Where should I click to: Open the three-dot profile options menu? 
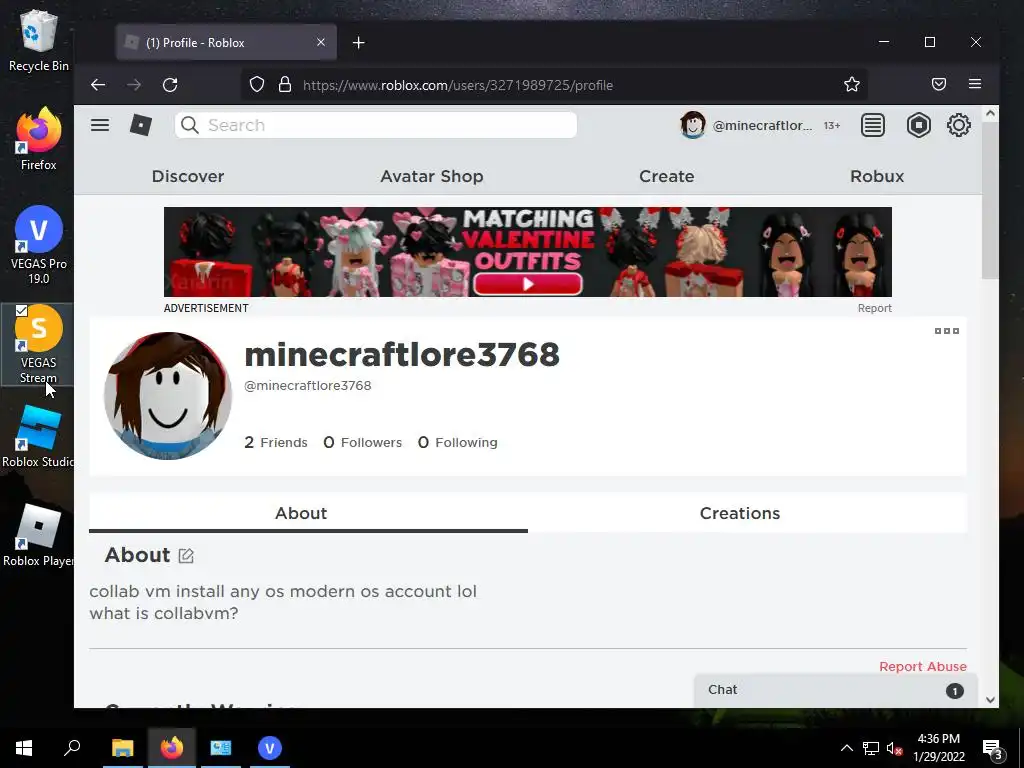pyautogui.click(x=946, y=331)
